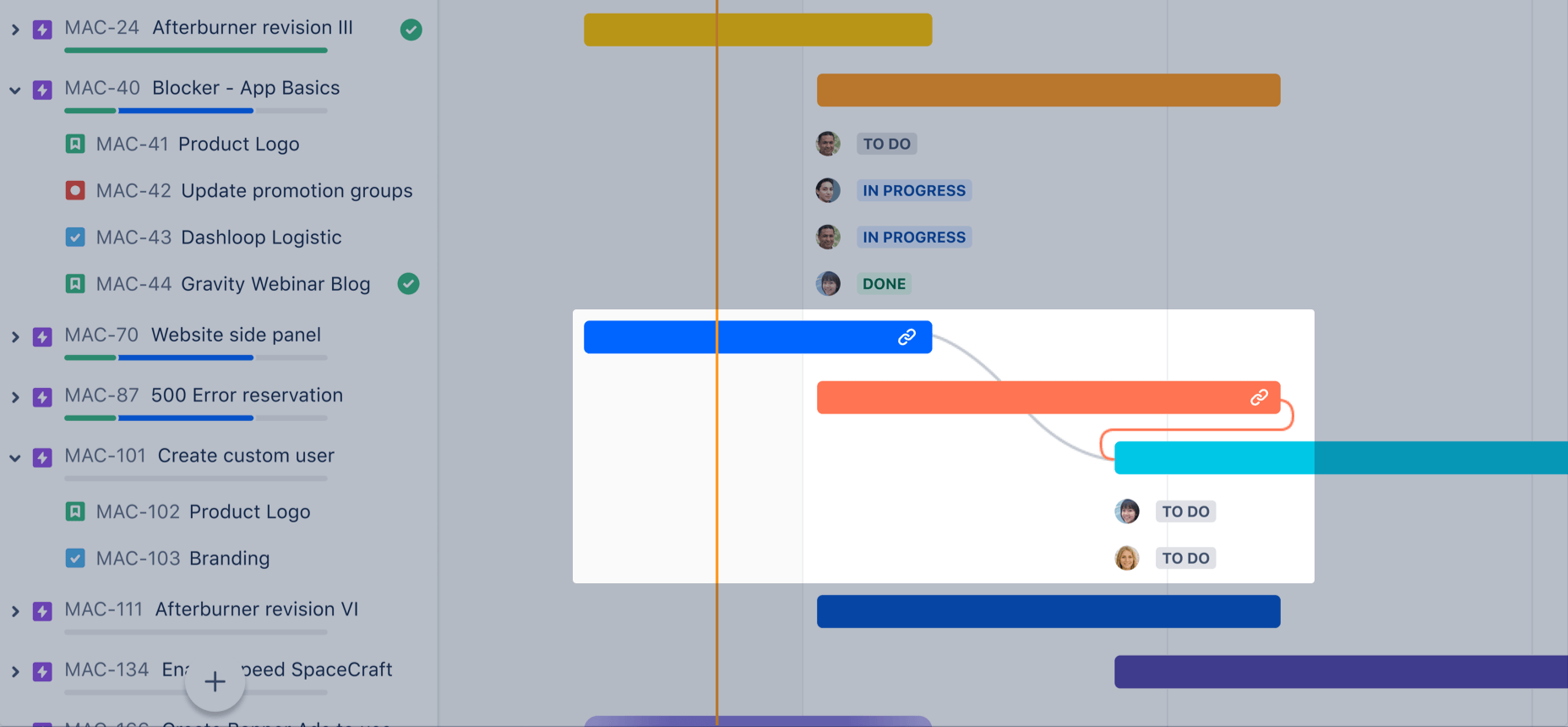Select the orange-red MAC-87 timeline bar

point(1048,396)
